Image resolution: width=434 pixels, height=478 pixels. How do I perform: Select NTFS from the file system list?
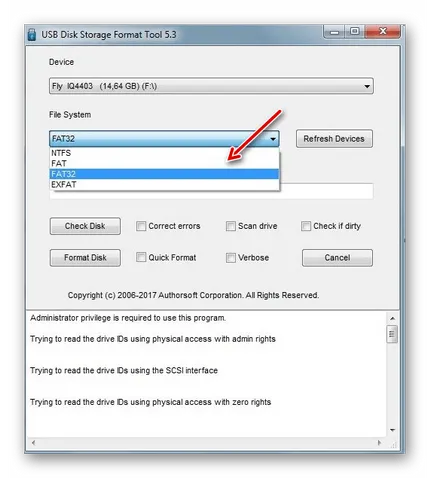point(164,153)
